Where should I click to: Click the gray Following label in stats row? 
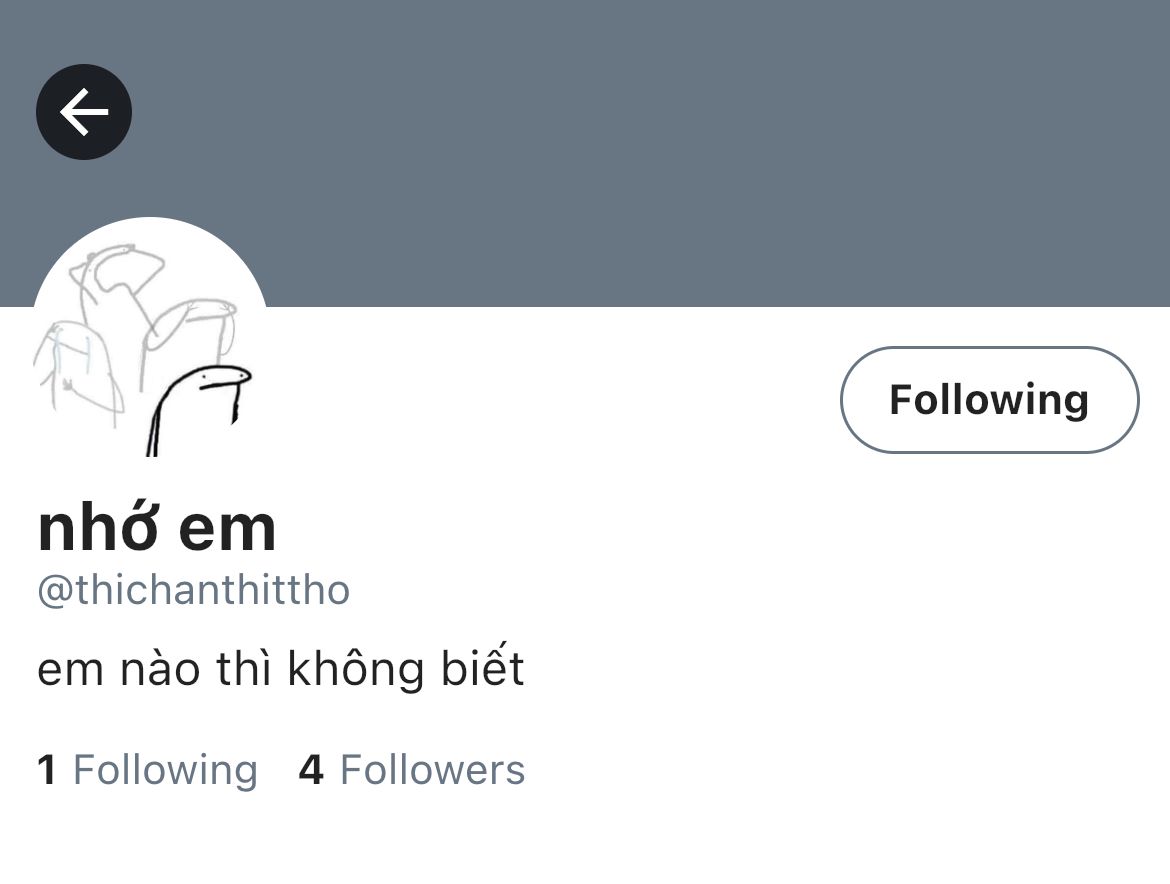(x=166, y=771)
